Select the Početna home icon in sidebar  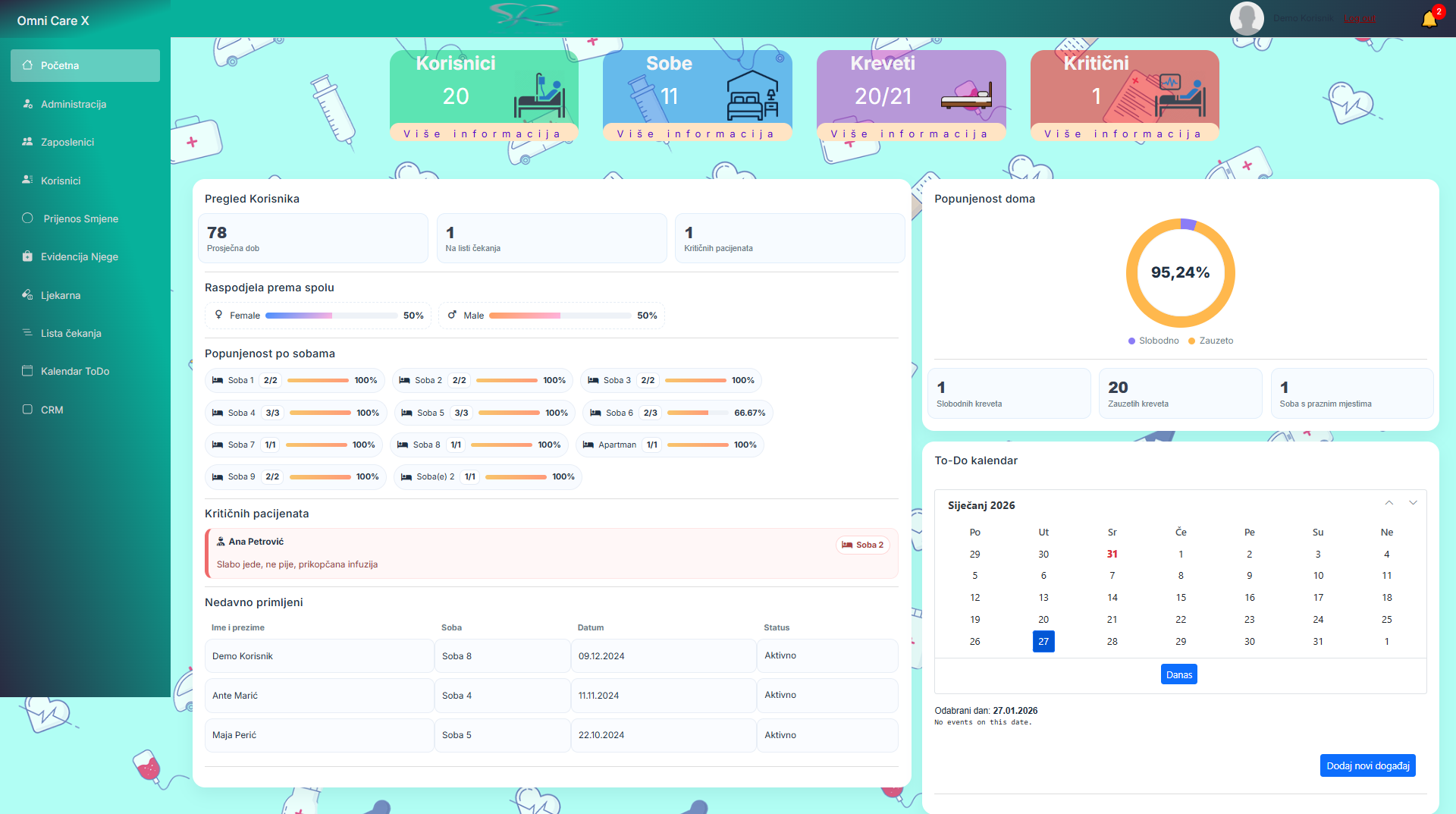[x=26, y=65]
